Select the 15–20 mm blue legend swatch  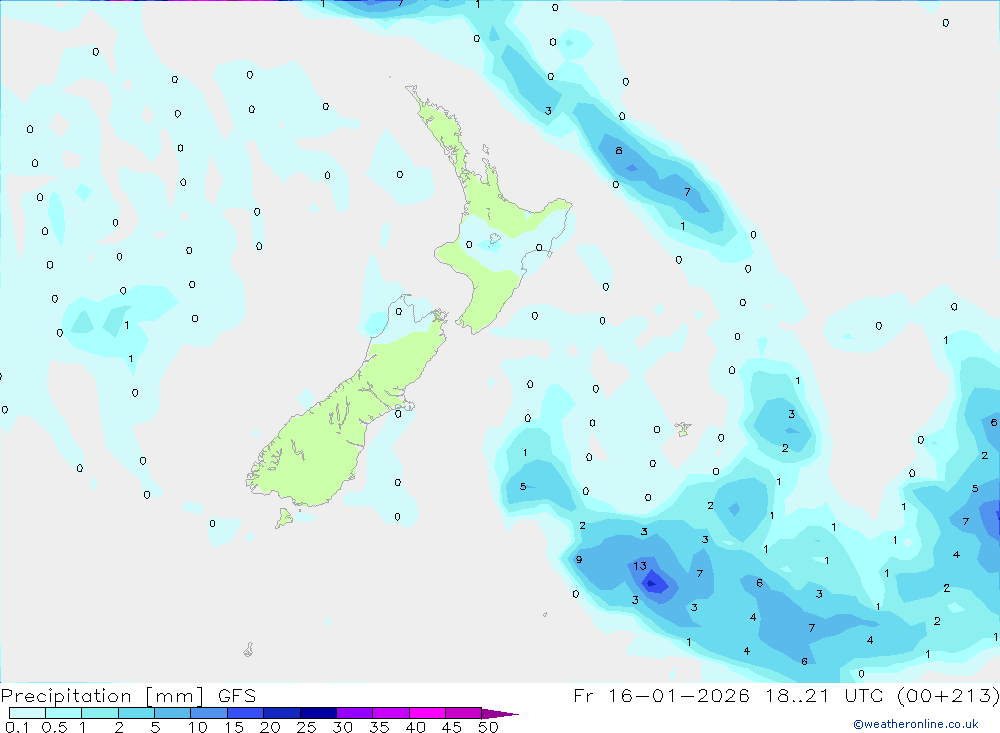[x=246, y=713]
